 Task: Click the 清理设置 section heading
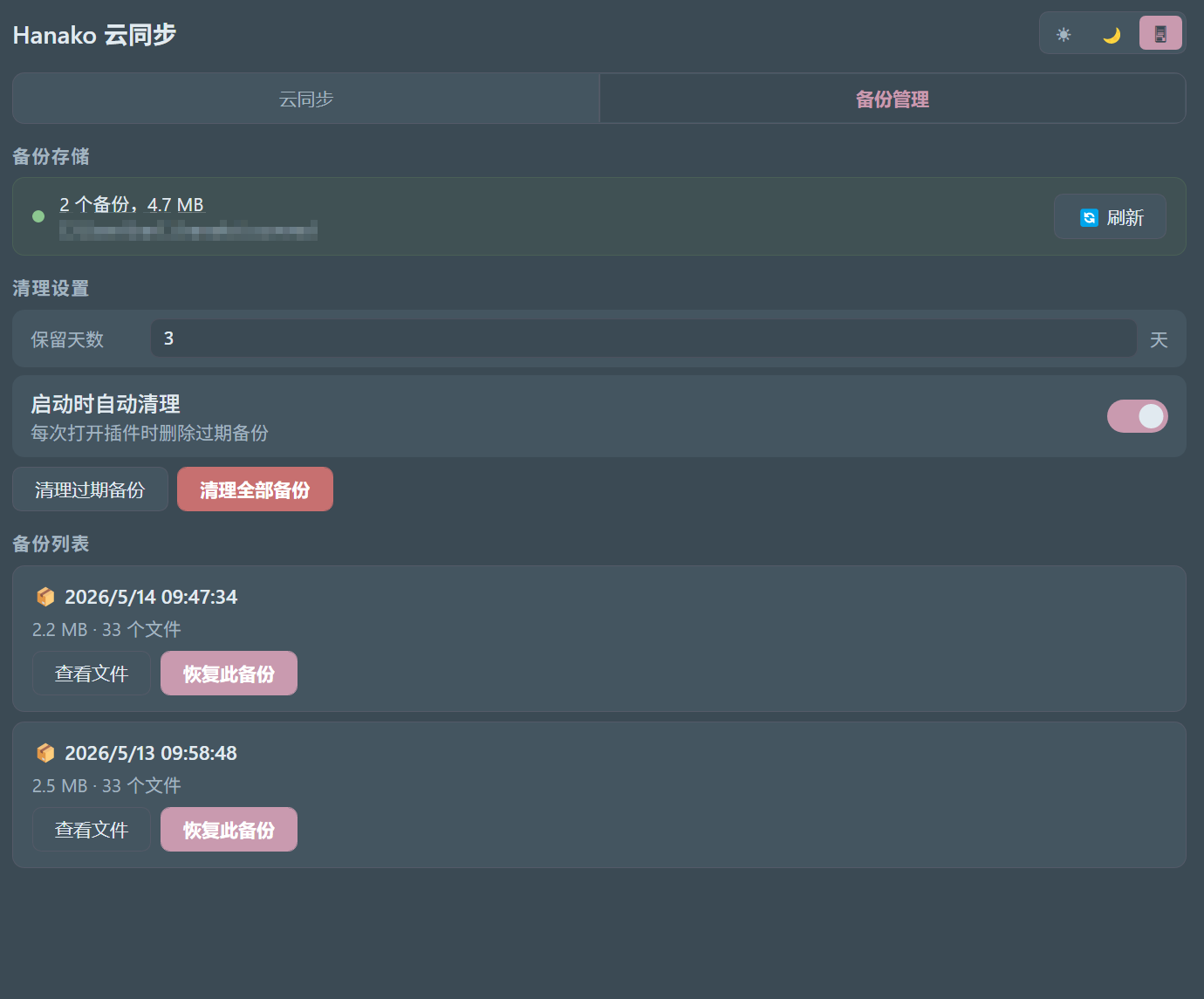(x=51, y=288)
